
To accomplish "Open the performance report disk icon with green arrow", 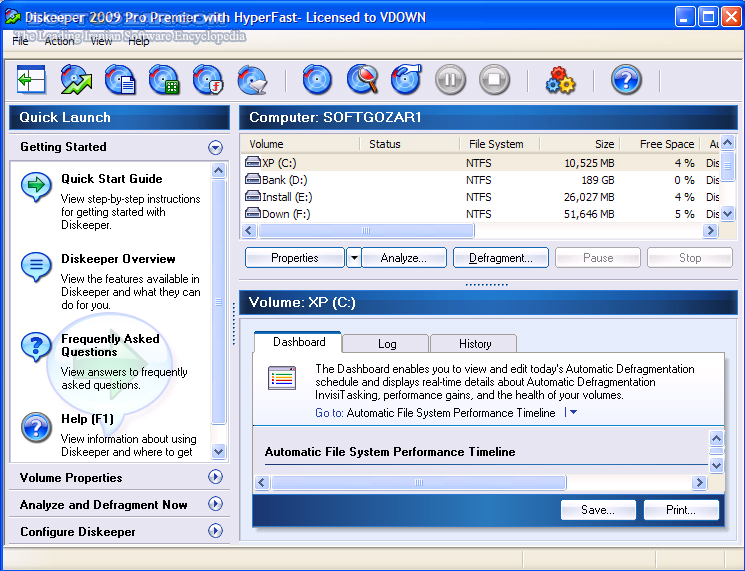I will tap(76, 79).
